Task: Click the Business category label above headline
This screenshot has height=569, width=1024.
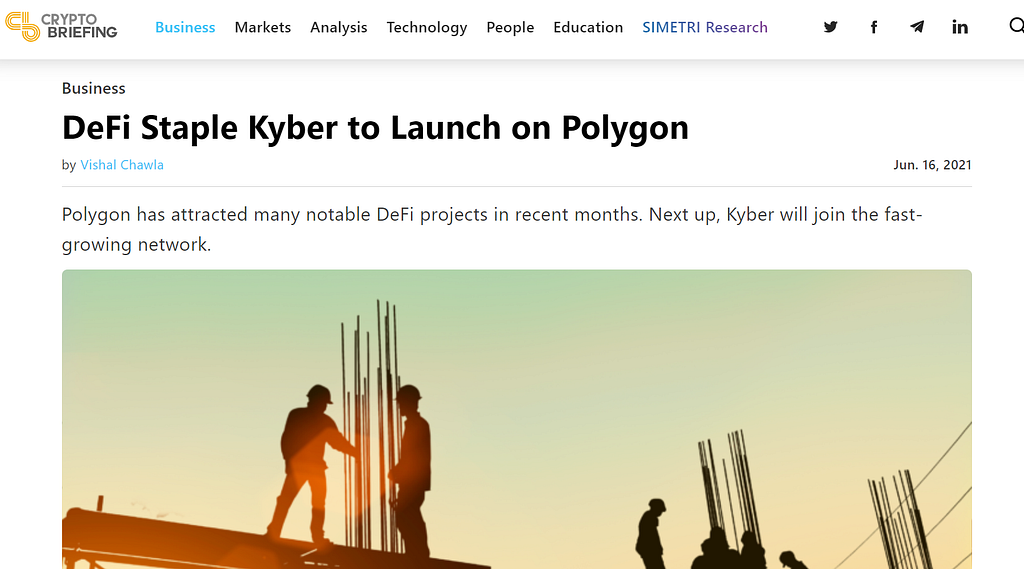Action: point(93,88)
